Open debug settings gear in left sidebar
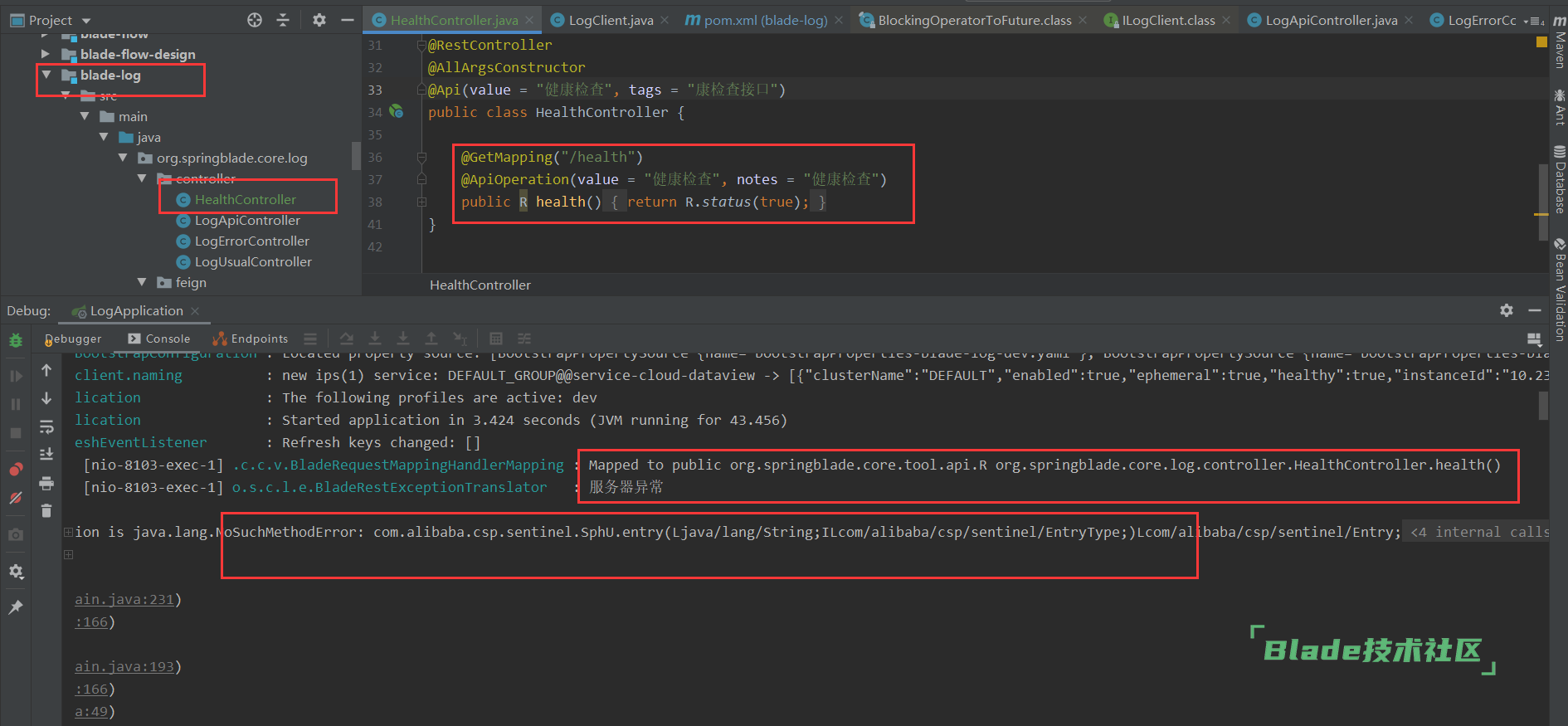The width and height of the screenshot is (1568, 726). (16, 572)
